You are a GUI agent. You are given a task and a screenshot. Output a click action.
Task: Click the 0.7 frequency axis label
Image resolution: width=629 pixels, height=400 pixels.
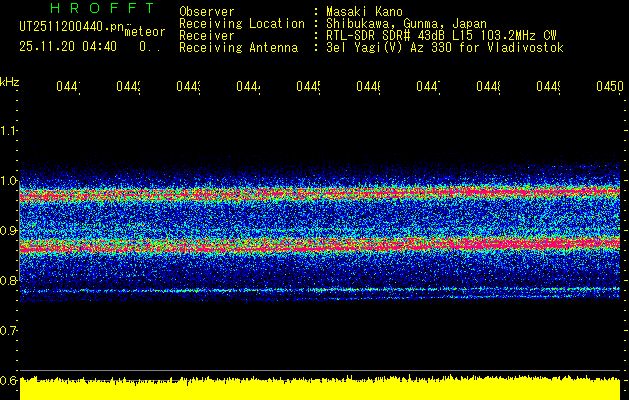[10, 330]
